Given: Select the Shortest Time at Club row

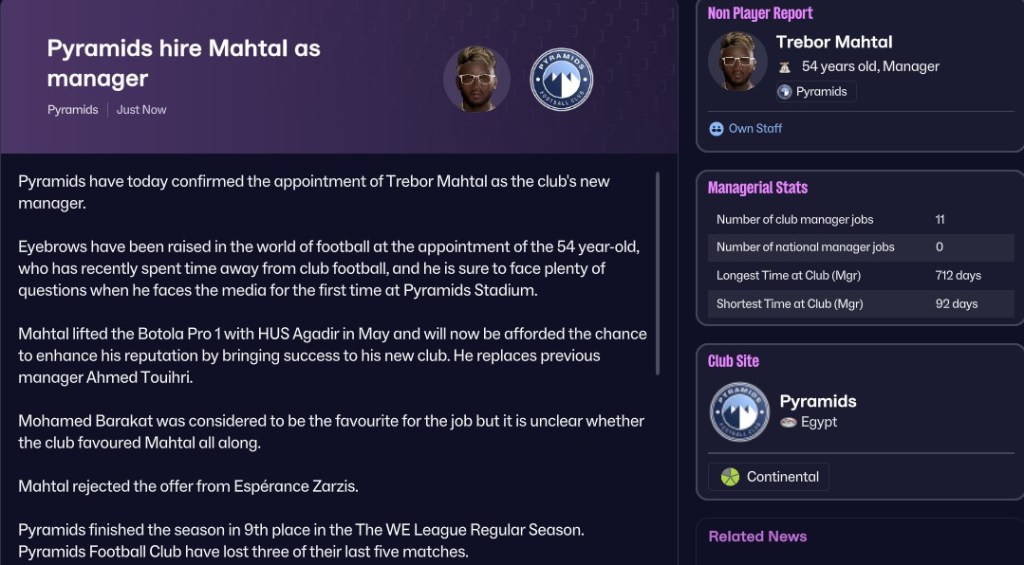Looking at the screenshot, I should point(861,304).
